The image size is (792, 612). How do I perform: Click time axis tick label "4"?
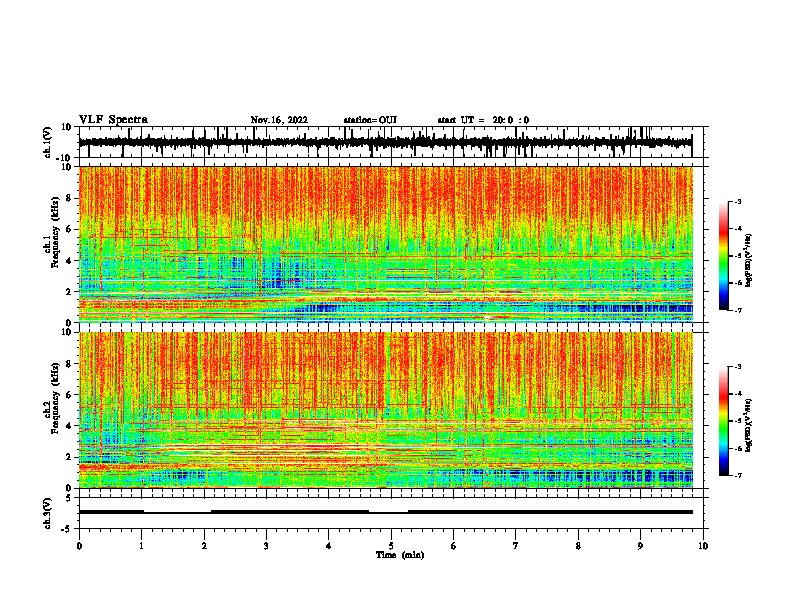coord(329,546)
